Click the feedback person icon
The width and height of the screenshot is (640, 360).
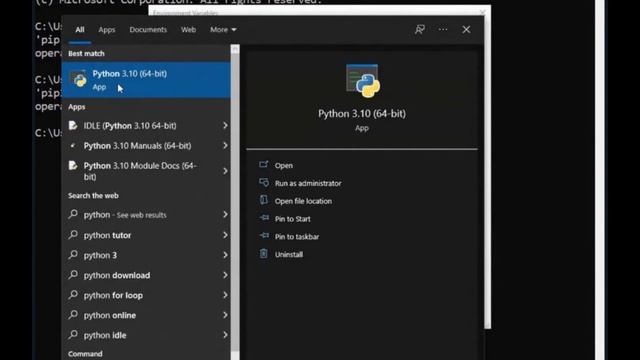tap(420, 29)
